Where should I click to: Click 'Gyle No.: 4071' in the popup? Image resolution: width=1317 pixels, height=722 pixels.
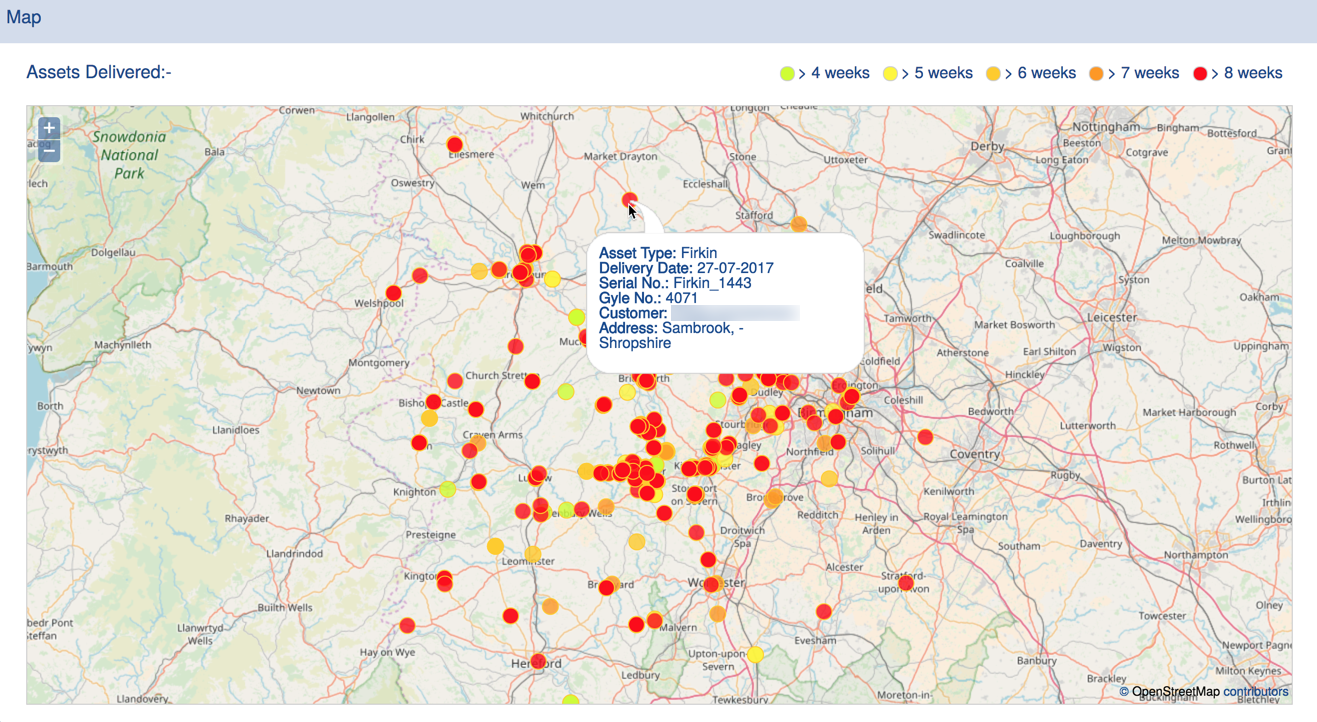(648, 298)
